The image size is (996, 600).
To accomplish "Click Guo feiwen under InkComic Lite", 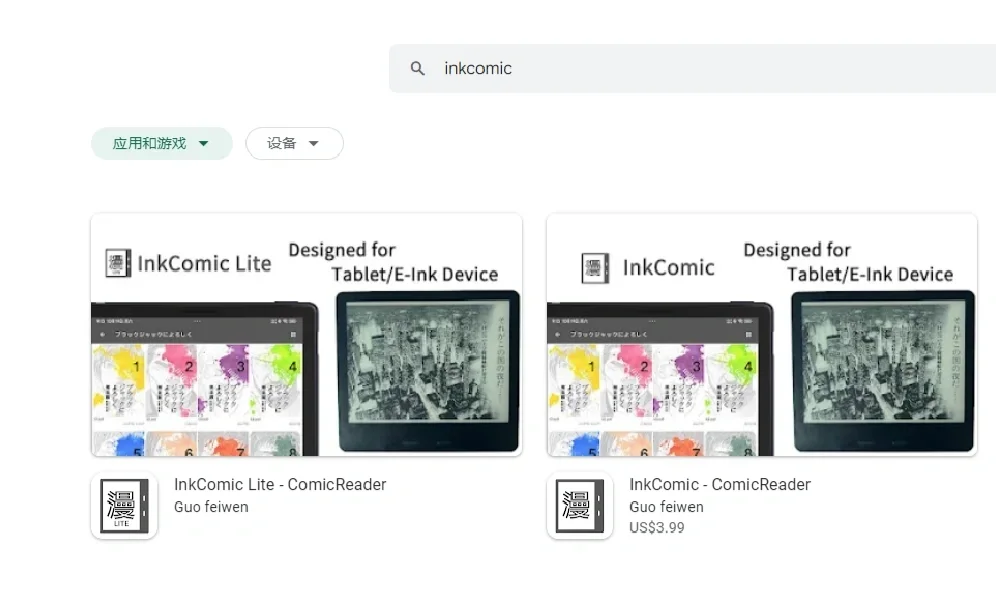I will pos(211,507).
